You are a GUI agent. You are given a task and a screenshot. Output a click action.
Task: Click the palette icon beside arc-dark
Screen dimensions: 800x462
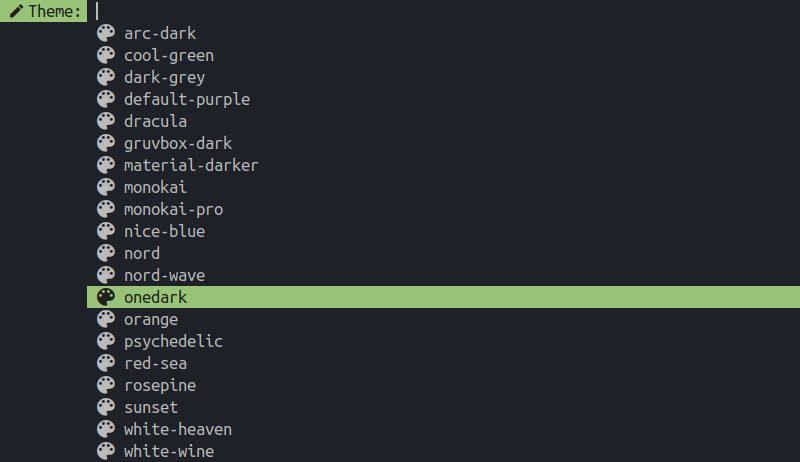[x=106, y=33]
